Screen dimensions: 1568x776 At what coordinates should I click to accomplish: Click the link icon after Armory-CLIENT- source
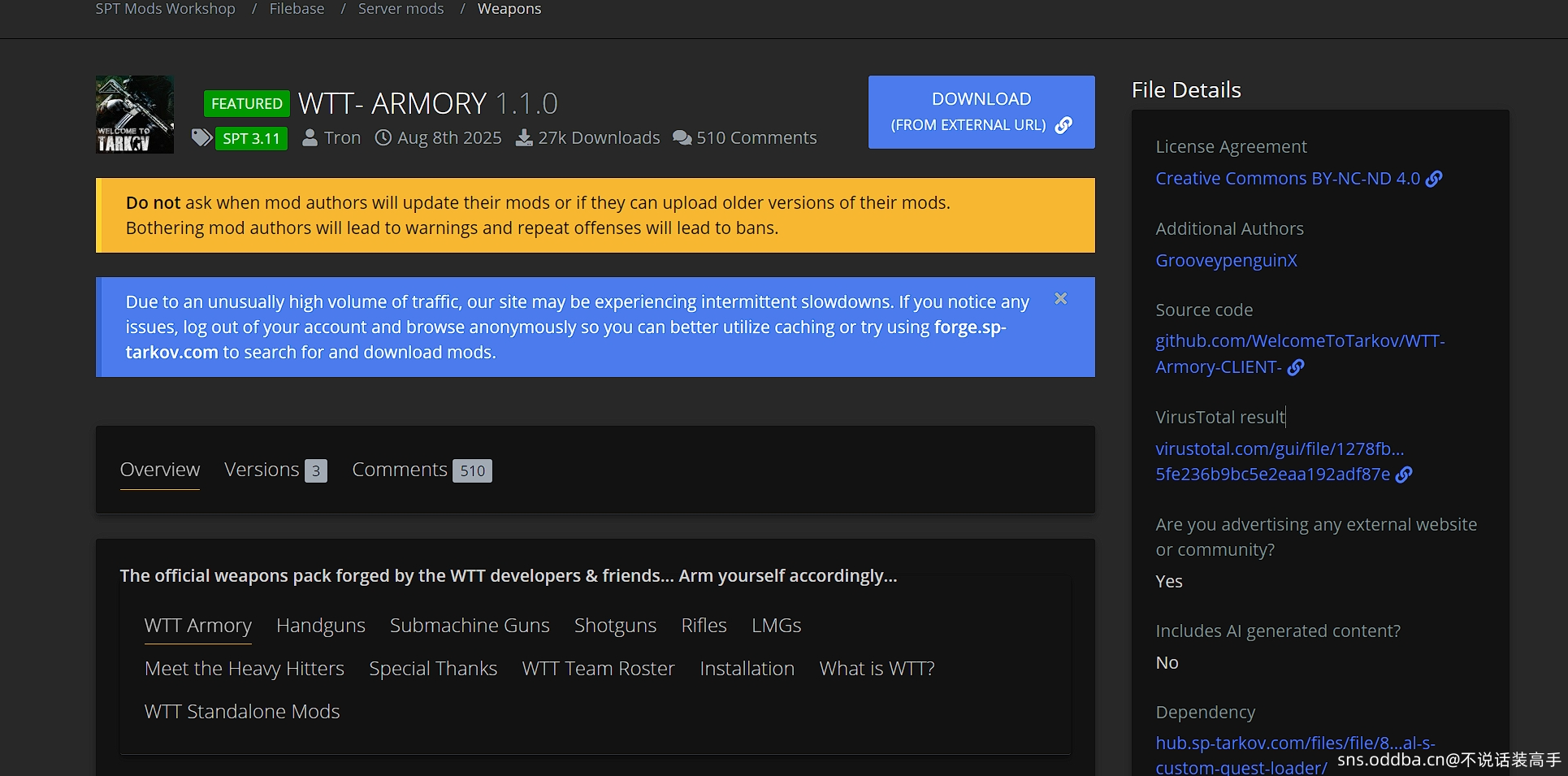coord(1296,367)
